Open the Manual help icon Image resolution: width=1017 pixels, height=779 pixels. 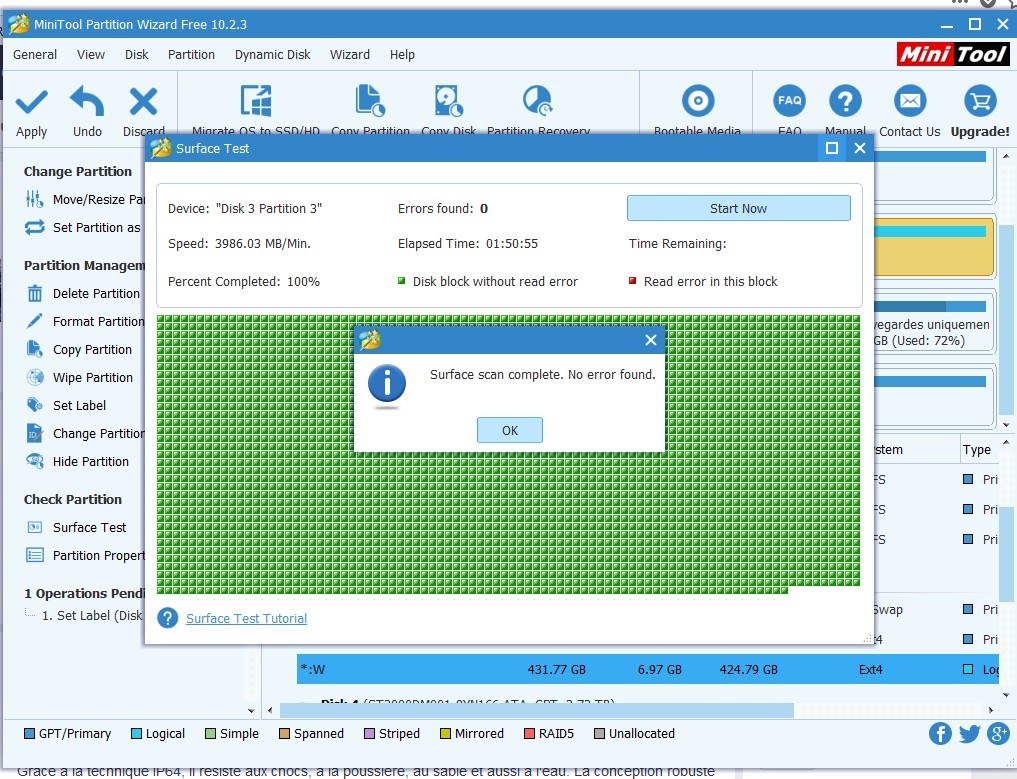click(845, 101)
